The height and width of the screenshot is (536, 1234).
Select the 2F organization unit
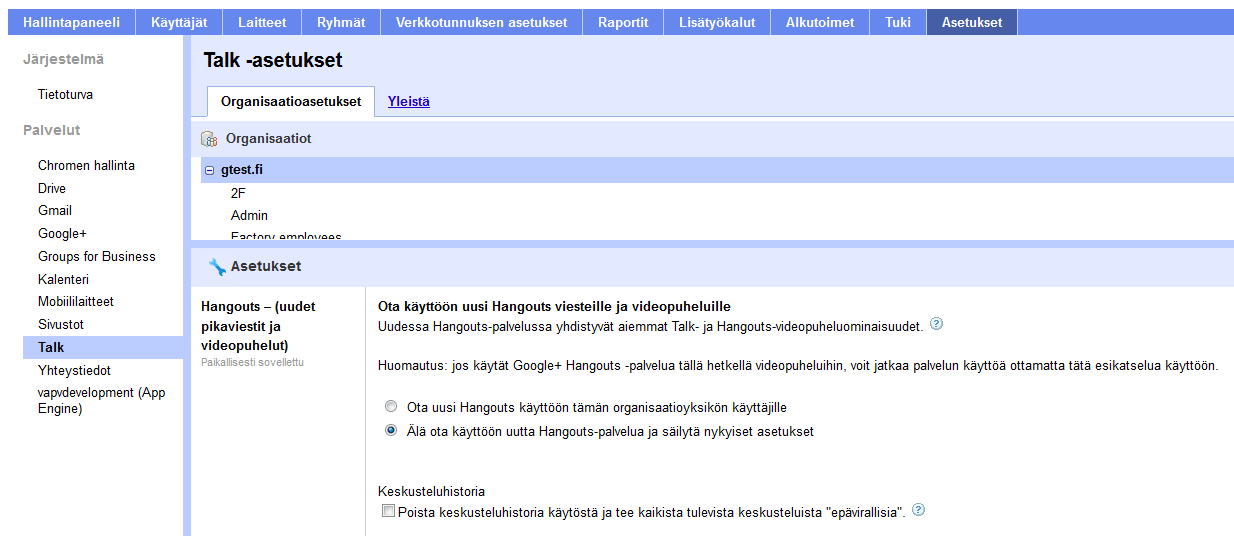pos(238,194)
